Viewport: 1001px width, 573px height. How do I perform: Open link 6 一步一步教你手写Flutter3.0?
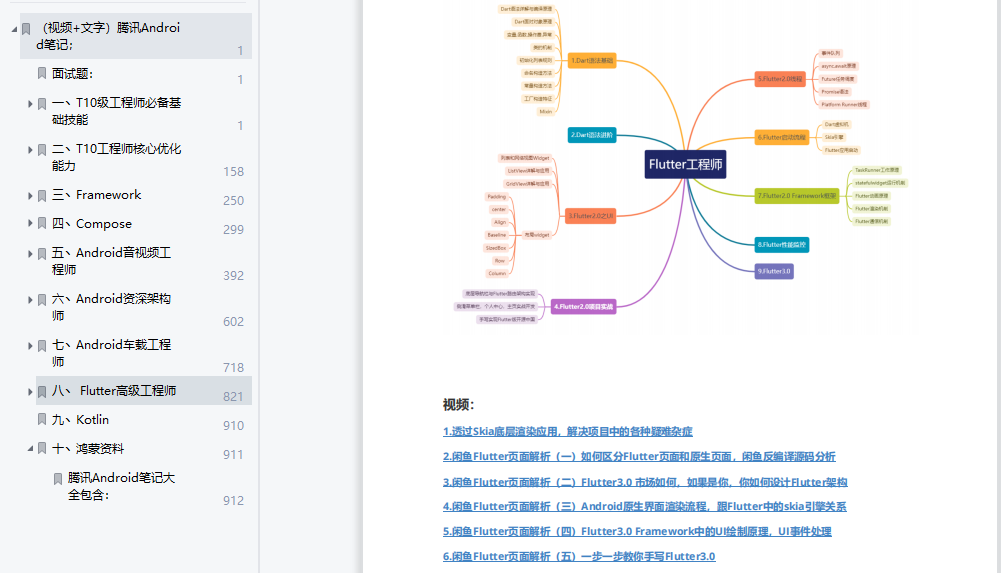(579, 556)
